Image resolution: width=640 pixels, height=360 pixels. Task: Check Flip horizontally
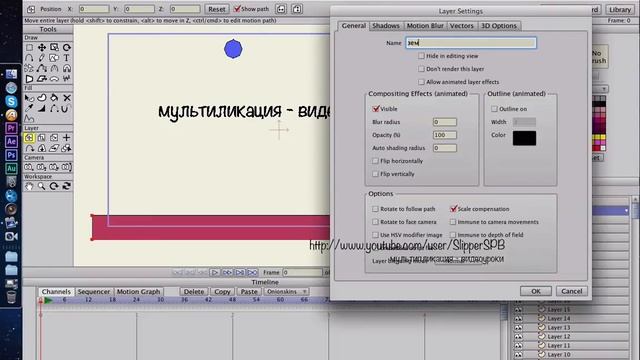[375, 161]
